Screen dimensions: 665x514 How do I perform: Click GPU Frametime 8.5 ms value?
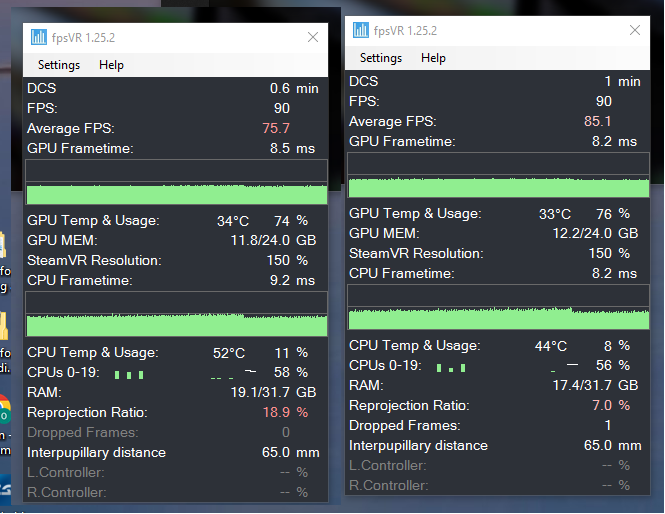(x=292, y=148)
